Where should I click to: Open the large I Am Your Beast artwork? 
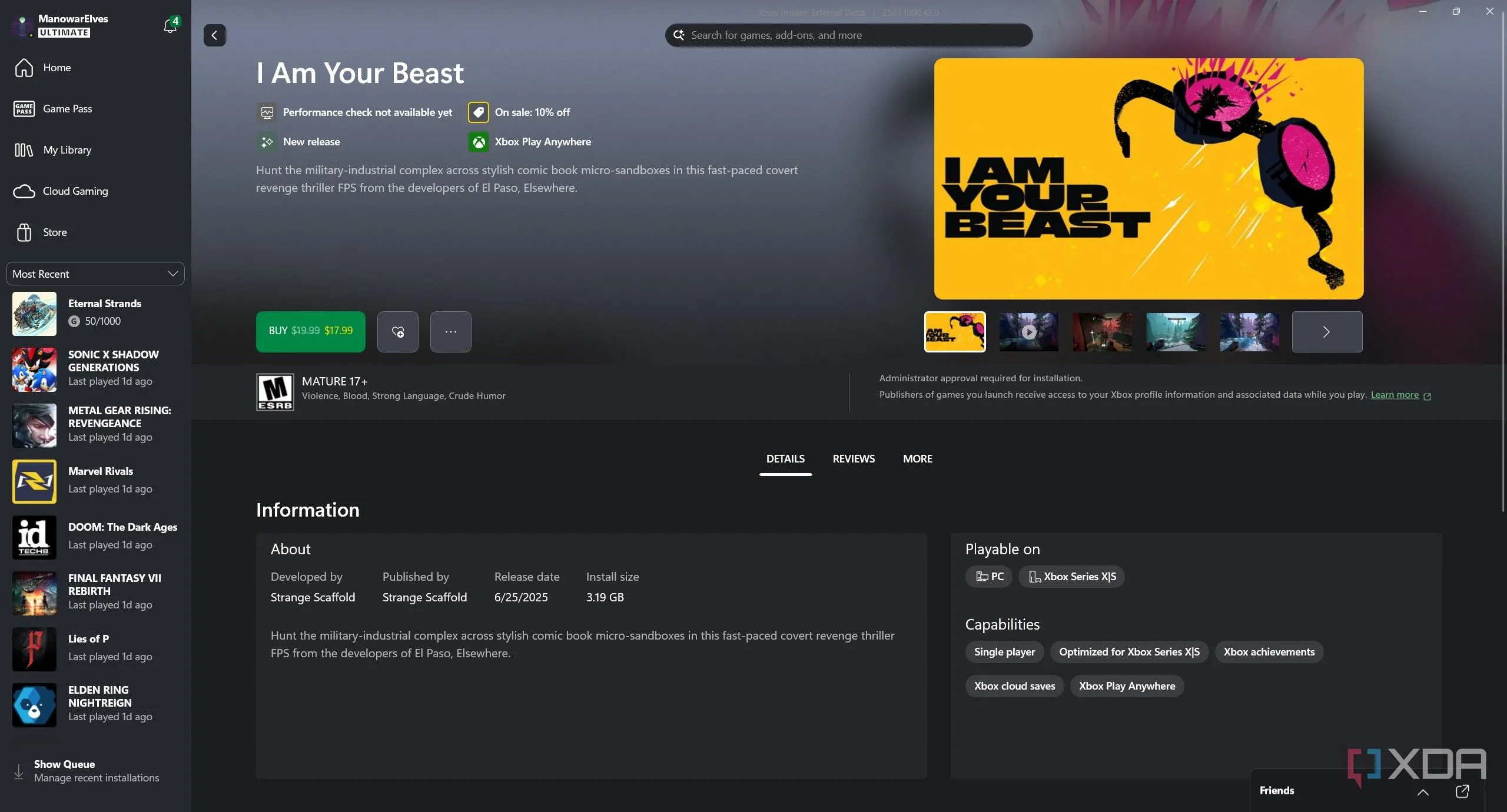click(x=1148, y=179)
